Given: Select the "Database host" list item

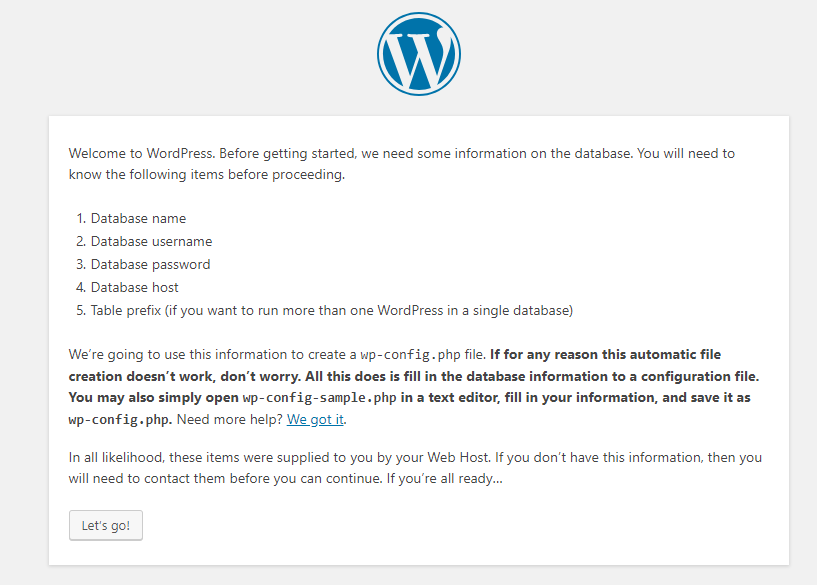Looking at the screenshot, I should tap(134, 287).
